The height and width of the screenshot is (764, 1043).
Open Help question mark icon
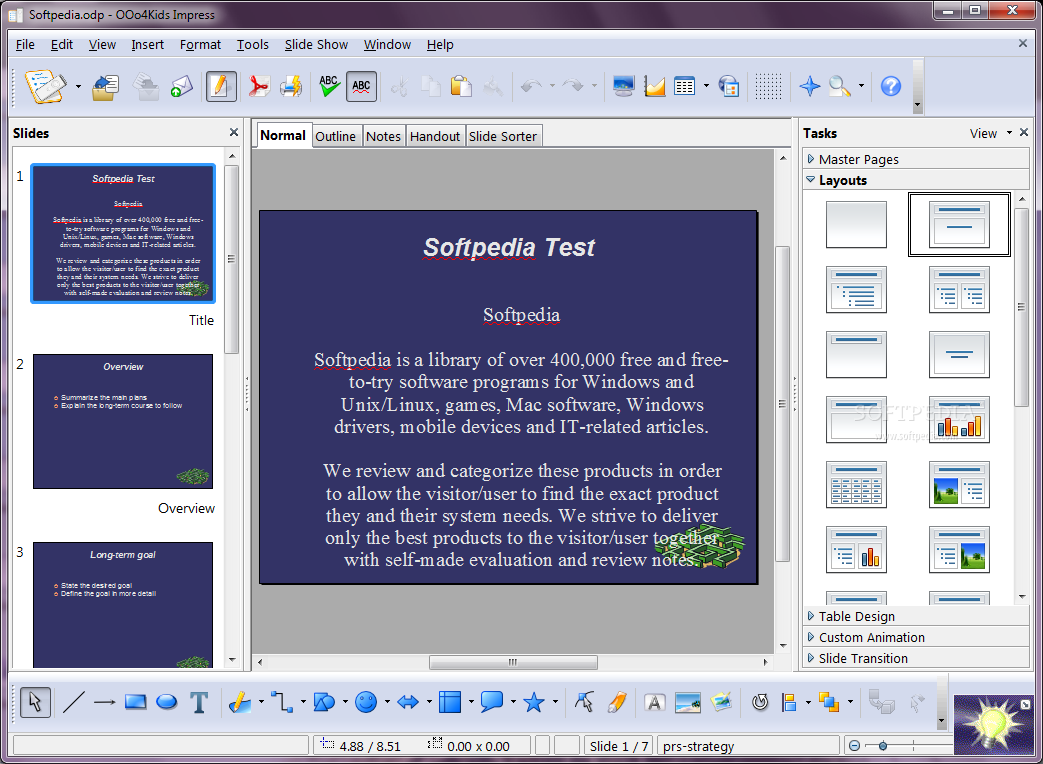tap(891, 86)
